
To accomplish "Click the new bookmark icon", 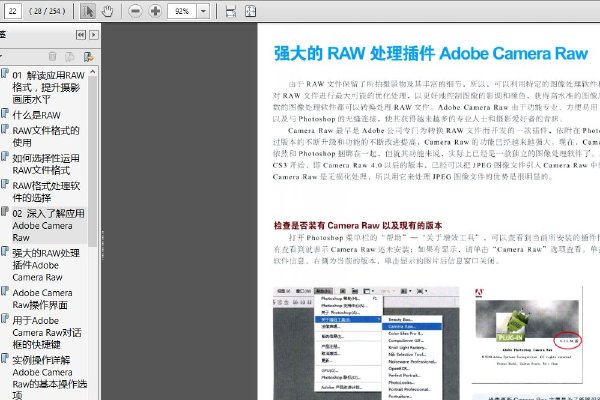I will (x=88, y=57).
